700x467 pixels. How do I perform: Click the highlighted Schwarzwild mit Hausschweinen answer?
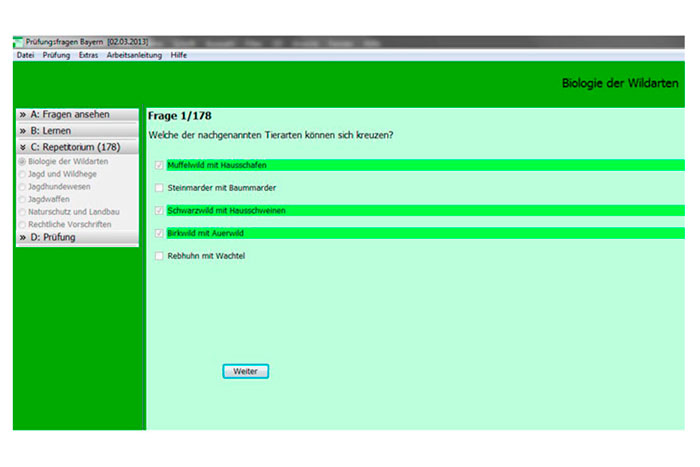click(x=425, y=210)
